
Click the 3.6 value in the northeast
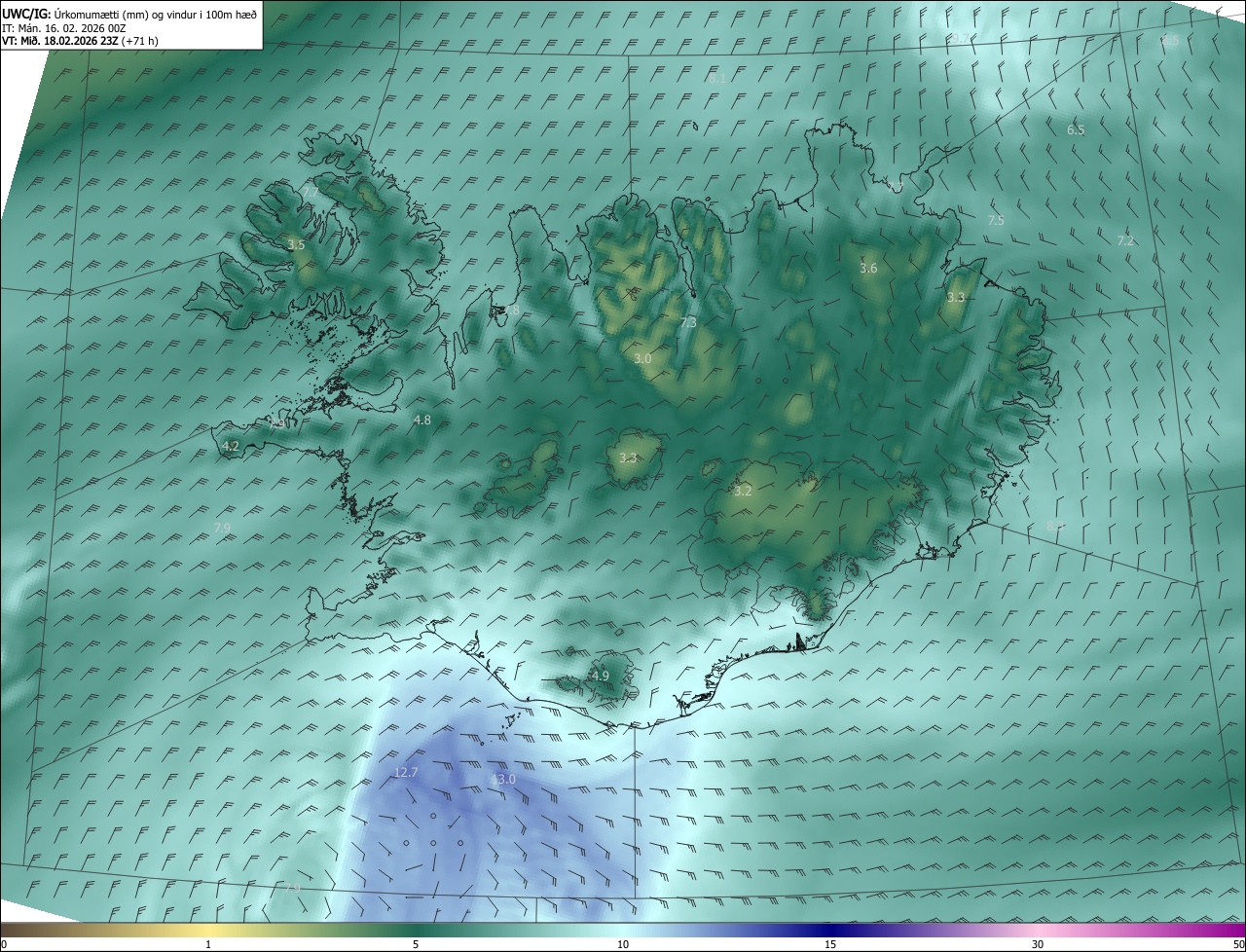coord(868,268)
